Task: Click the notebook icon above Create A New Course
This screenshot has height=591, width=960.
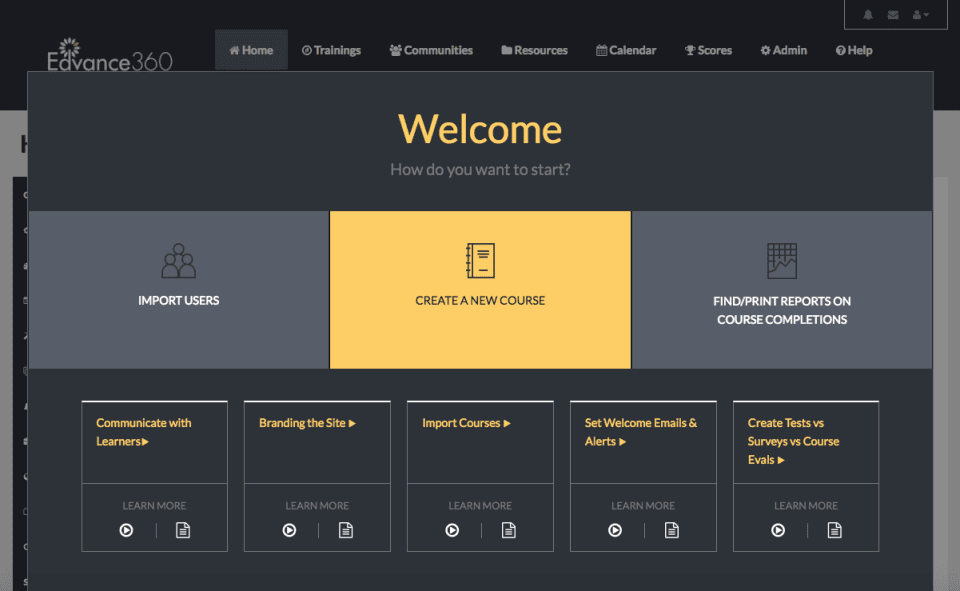Action: click(x=480, y=260)
